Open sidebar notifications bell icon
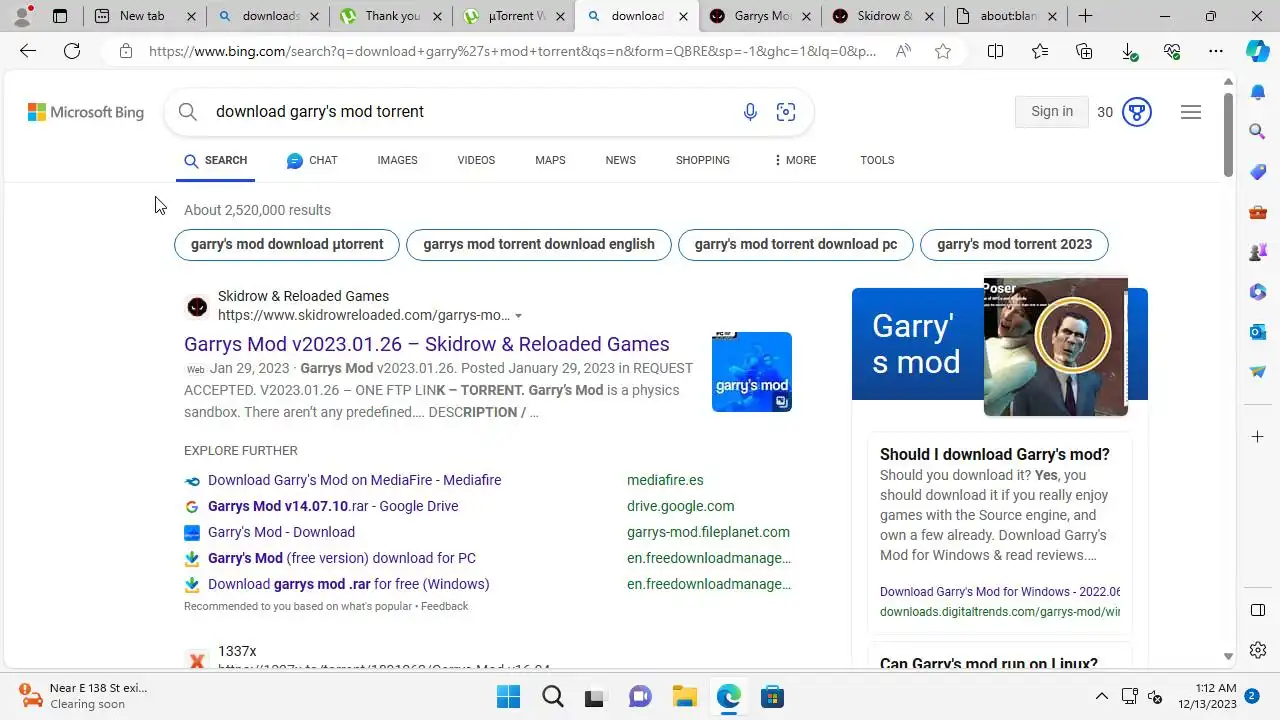This screenshot has height=720, width=1280. tap(1258, 92)
